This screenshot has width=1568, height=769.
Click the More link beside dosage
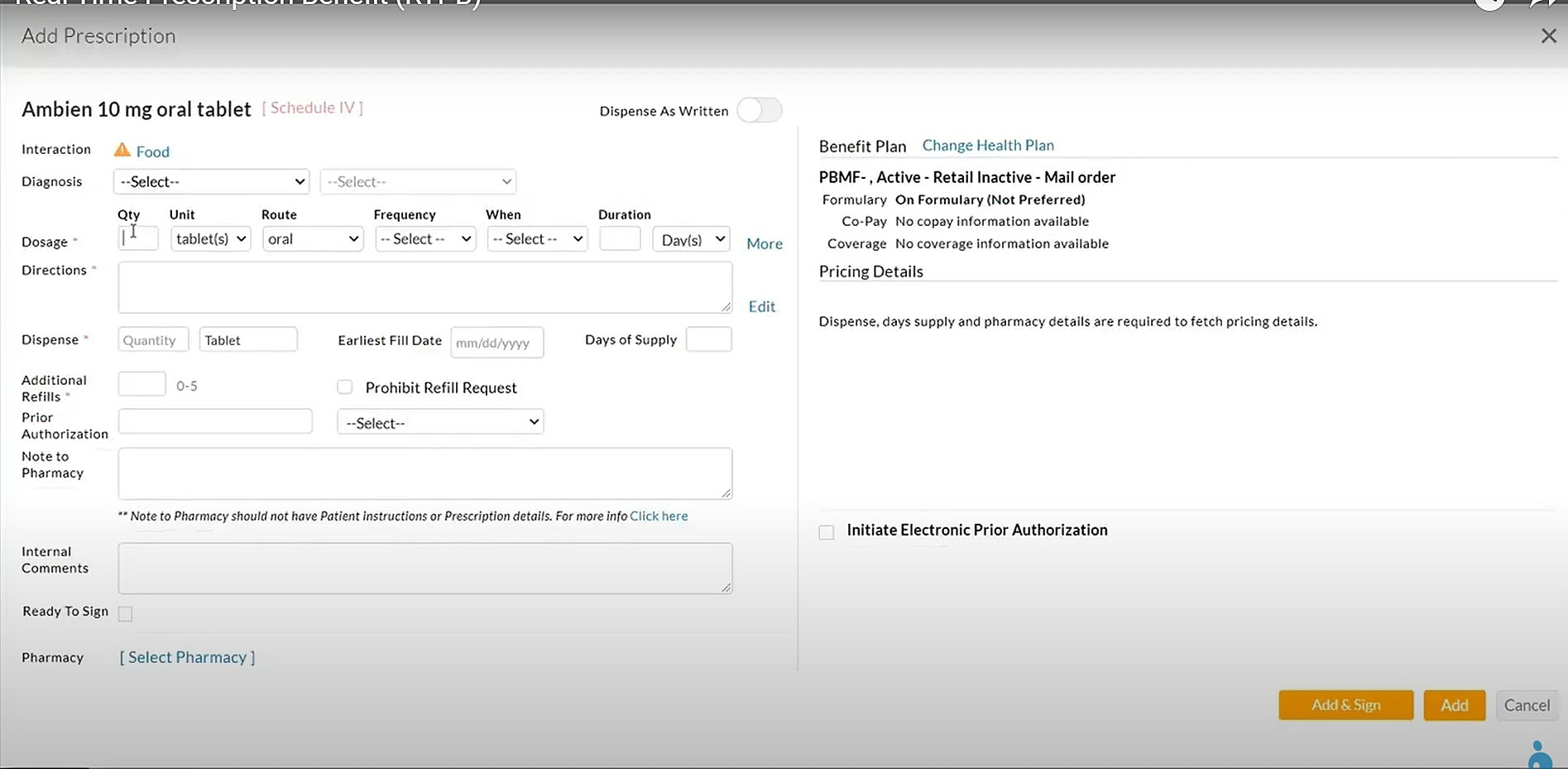[x=764, y=243]
